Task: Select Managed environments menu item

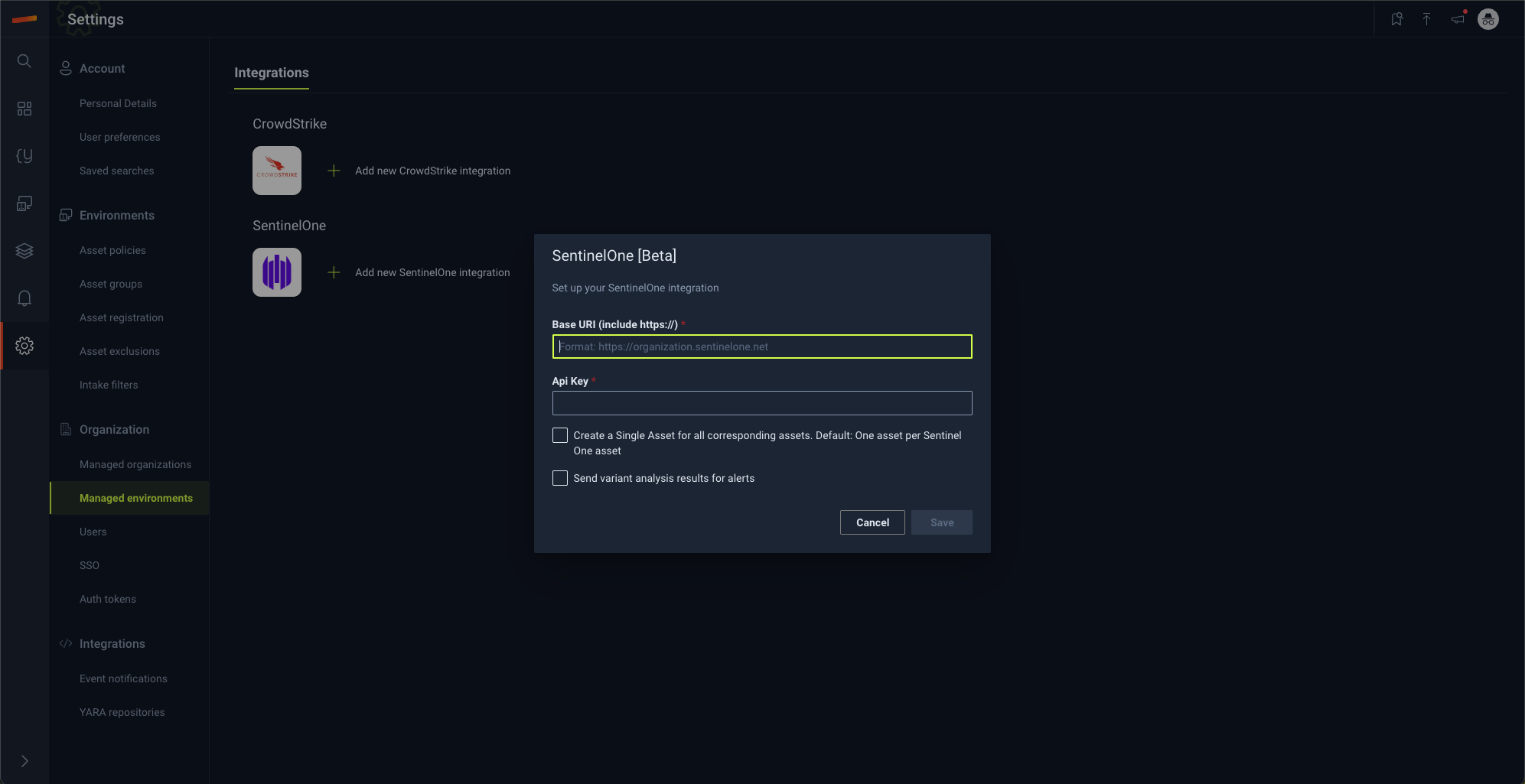Action: 129,498
